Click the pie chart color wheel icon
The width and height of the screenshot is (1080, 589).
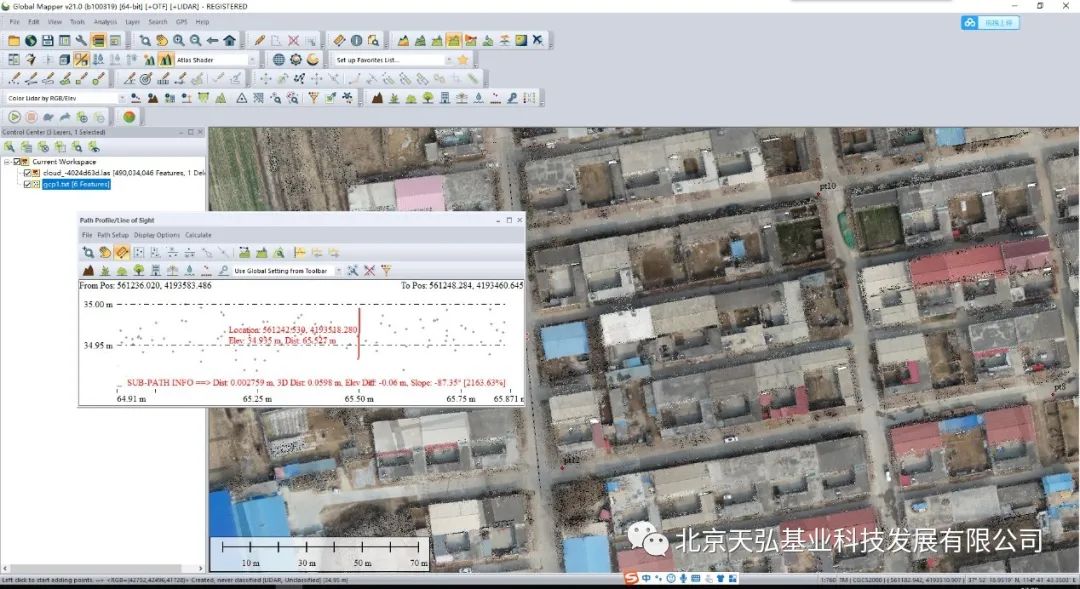[129, 117]
